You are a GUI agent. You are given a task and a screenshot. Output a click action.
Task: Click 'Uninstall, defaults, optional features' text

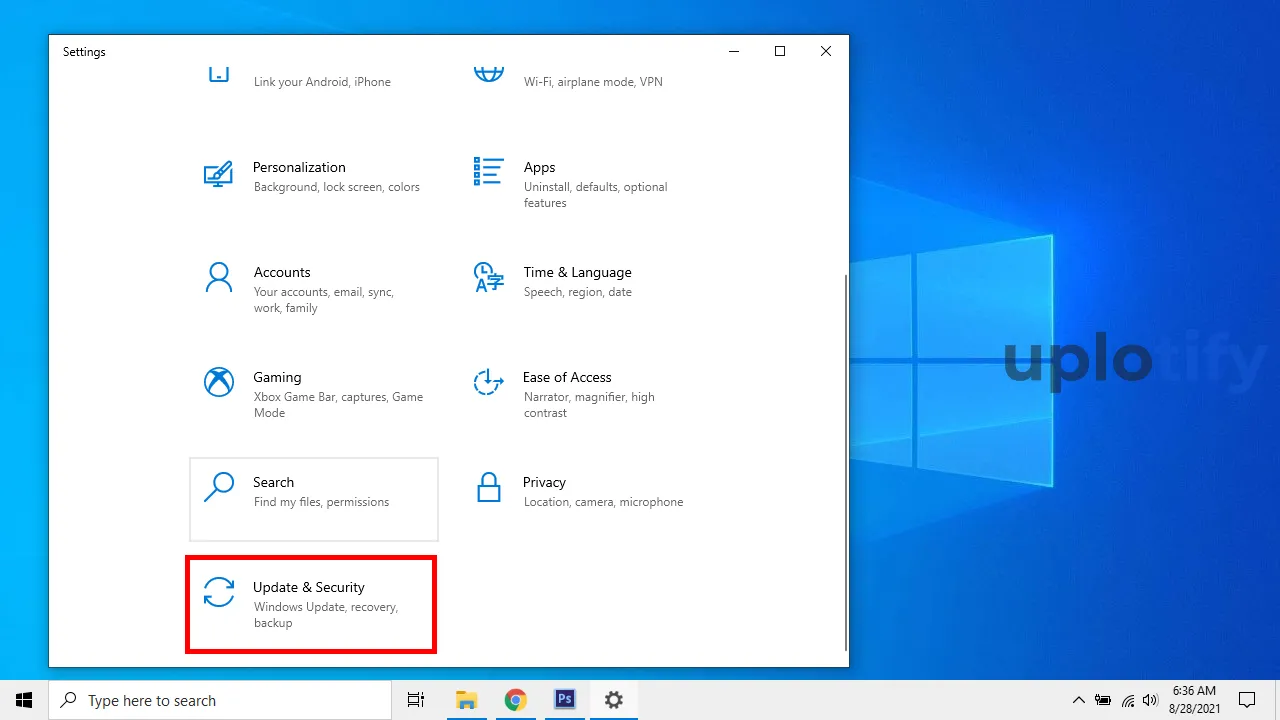(596, 195)
